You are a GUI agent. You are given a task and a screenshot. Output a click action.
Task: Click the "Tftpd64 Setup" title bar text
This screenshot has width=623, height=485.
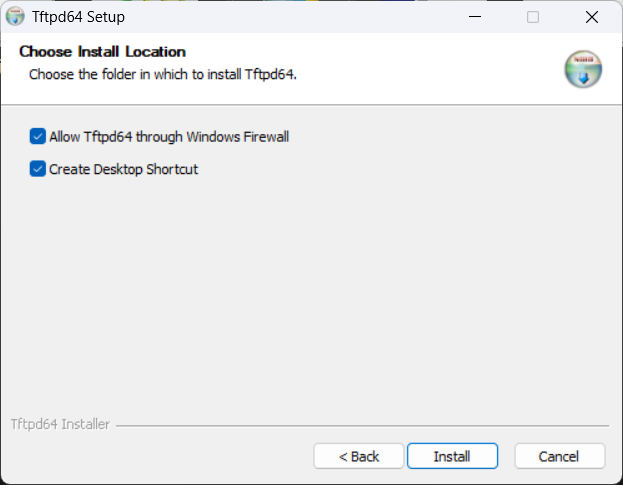pos(79,17)
